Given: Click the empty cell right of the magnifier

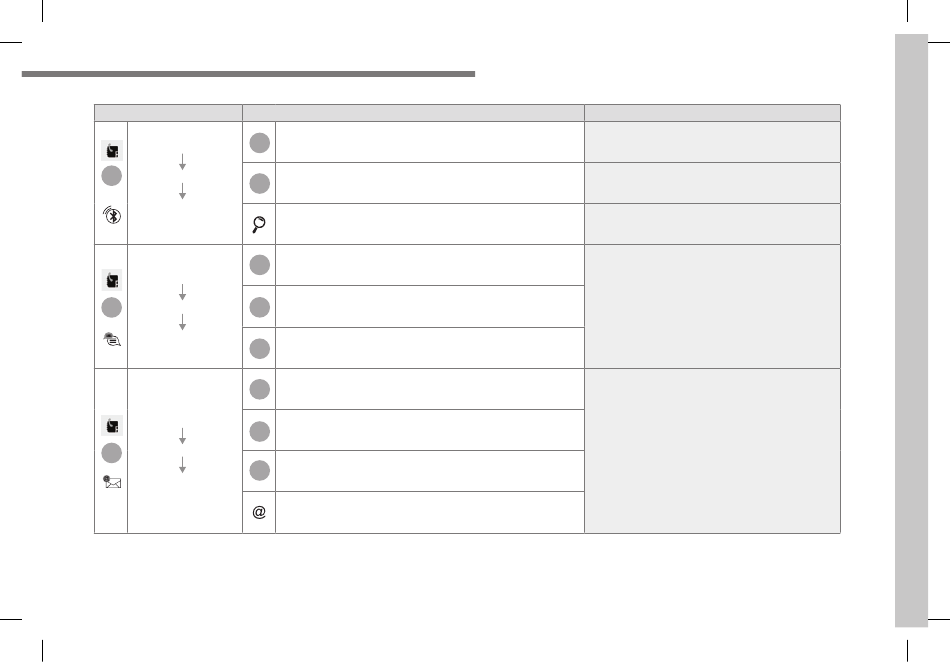Looking at the screenshot, I should pos(430,224).
